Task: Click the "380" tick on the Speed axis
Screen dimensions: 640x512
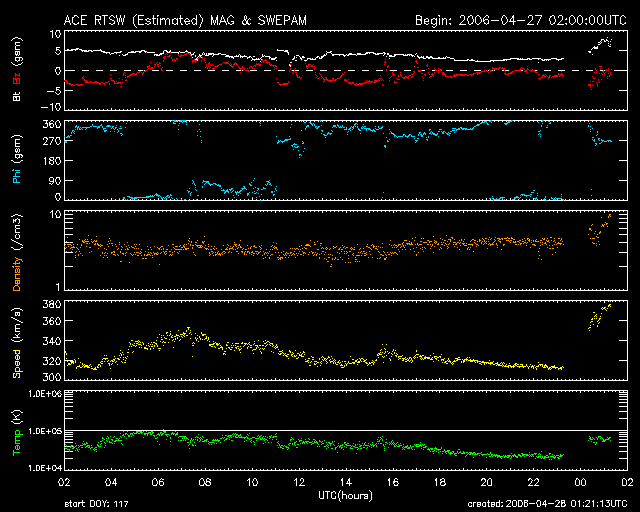Action: coord(52,304)
